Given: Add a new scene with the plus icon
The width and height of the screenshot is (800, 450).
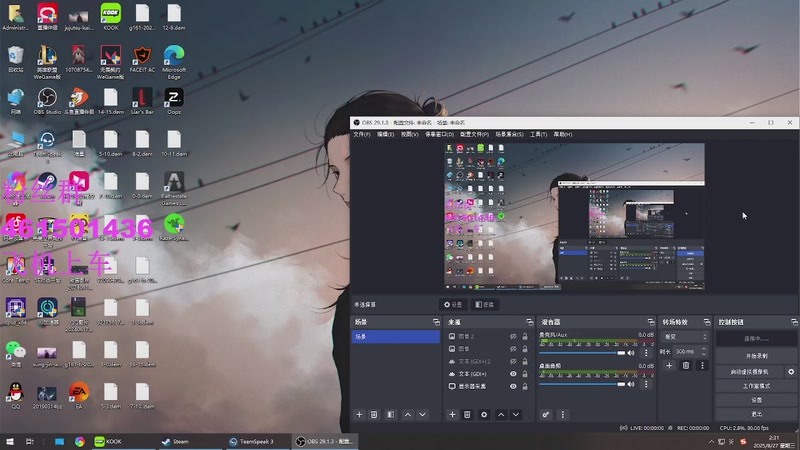Looking at the screenshot, I should [x=359, y=415].
